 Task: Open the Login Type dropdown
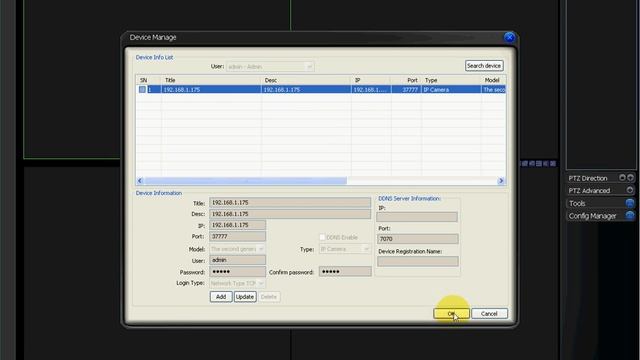(237, 283)
